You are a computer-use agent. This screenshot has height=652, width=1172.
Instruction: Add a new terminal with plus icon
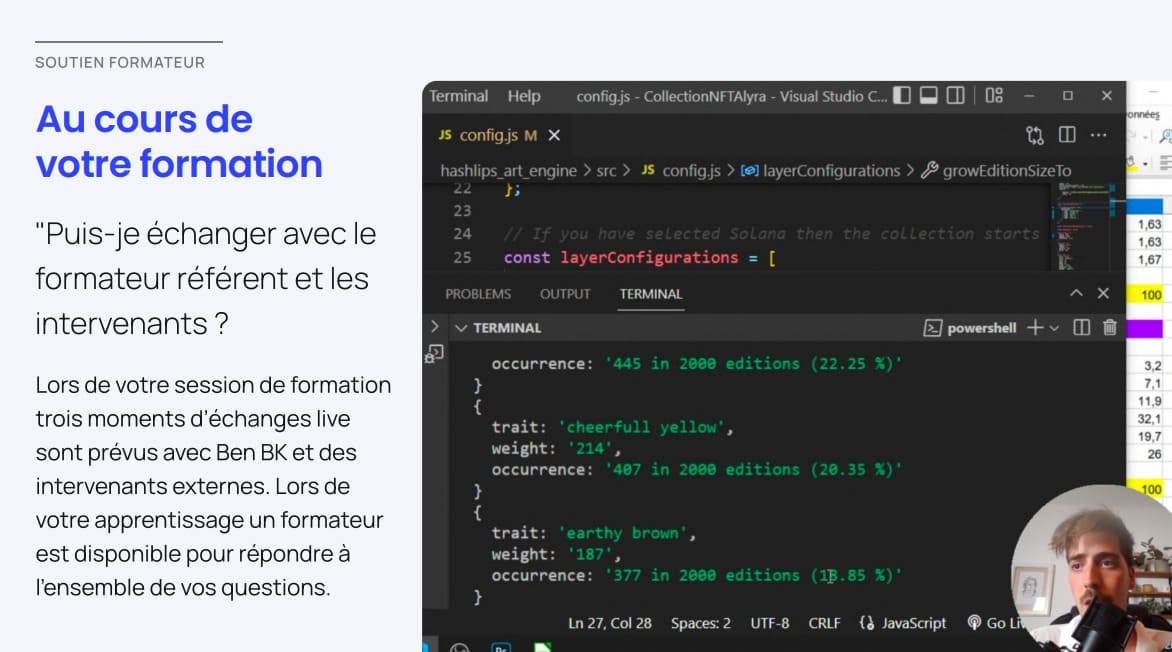tap(1035, 328)
